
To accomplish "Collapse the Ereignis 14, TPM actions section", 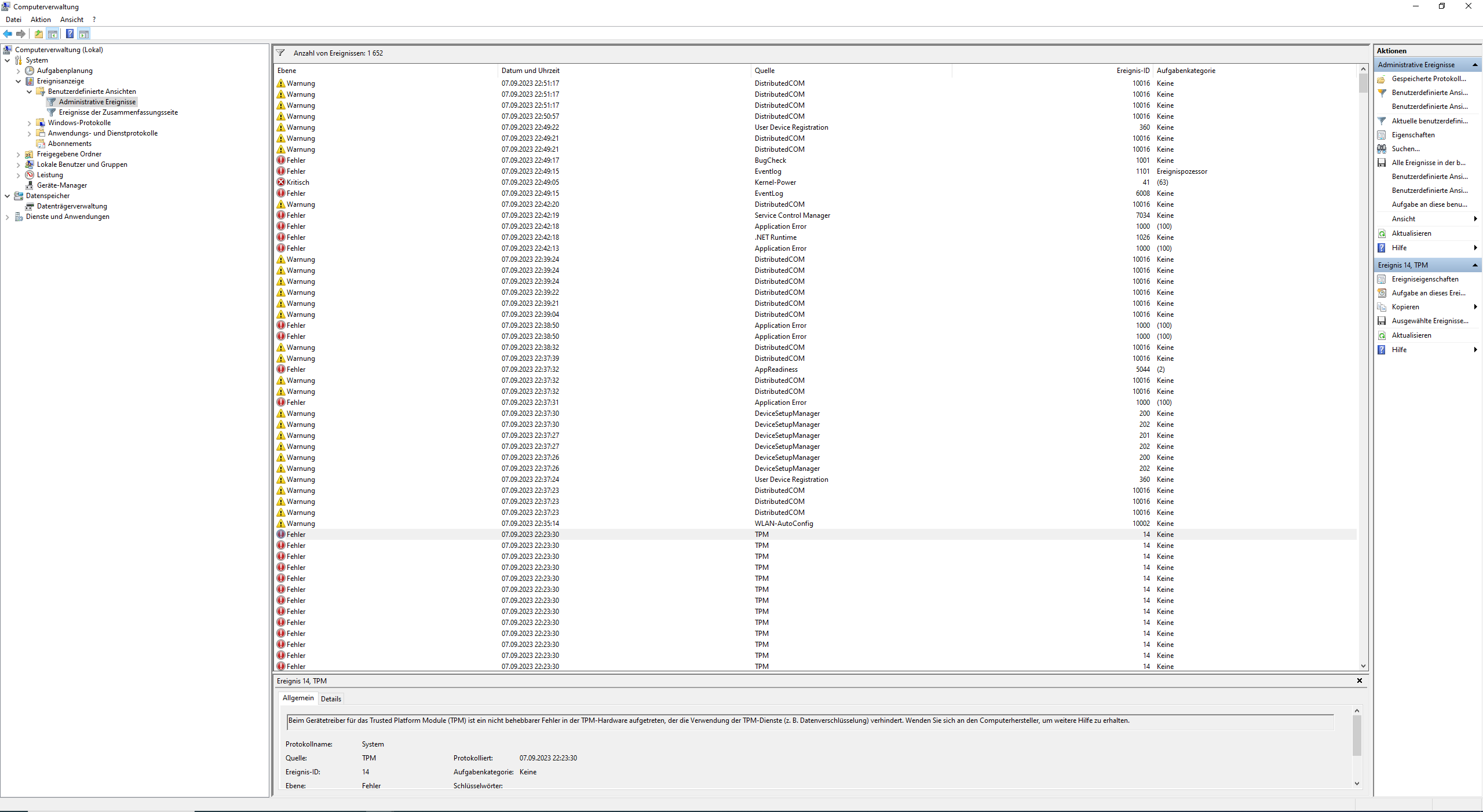I will 1475,265.
